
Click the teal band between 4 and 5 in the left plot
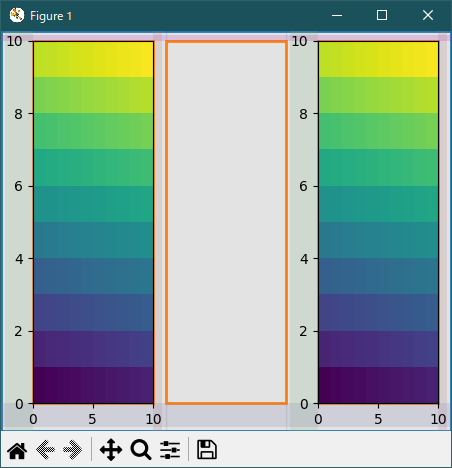pyautogui.click(x=93, y=240)
